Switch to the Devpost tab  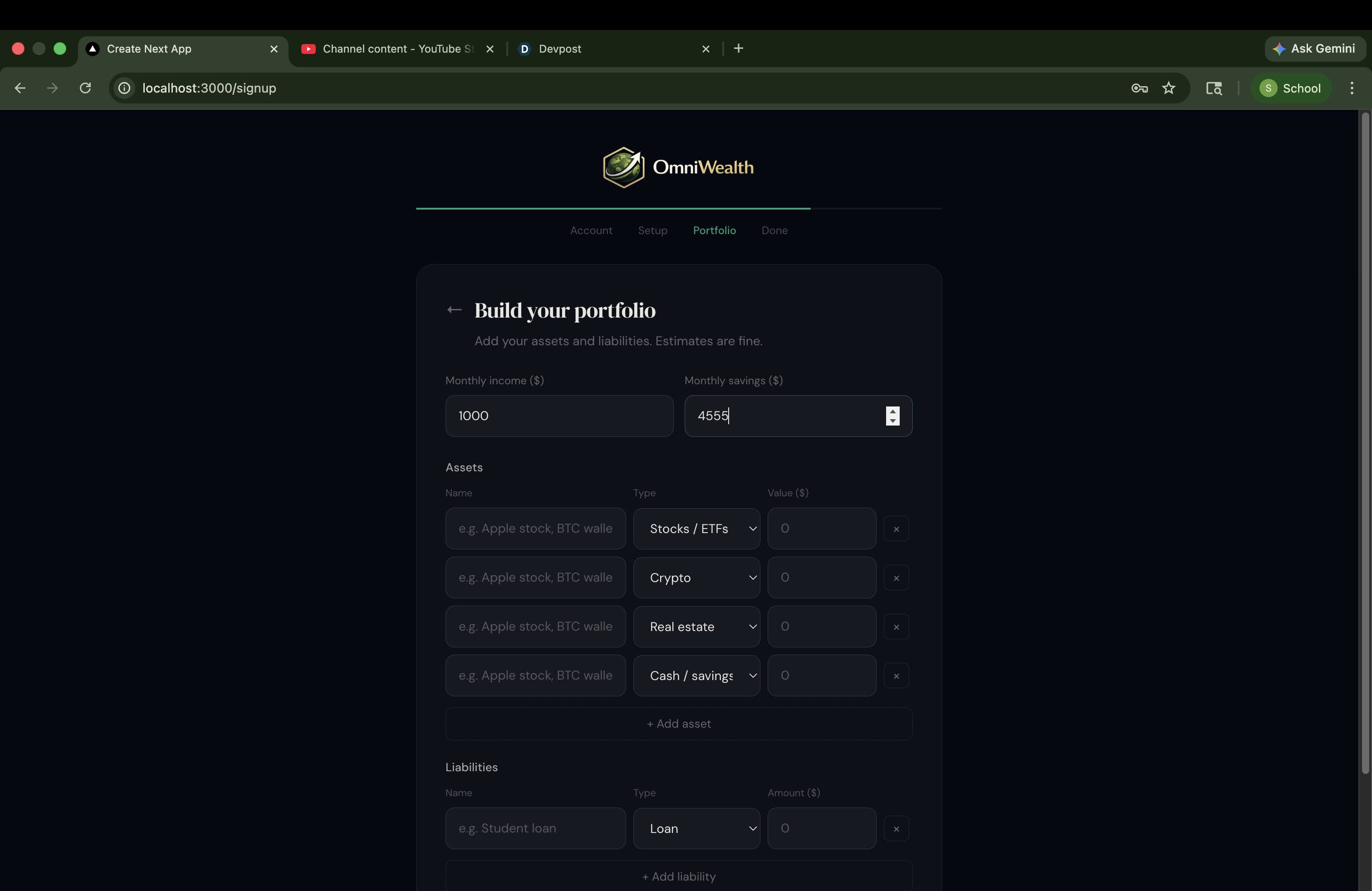click(x=611, y=49)
